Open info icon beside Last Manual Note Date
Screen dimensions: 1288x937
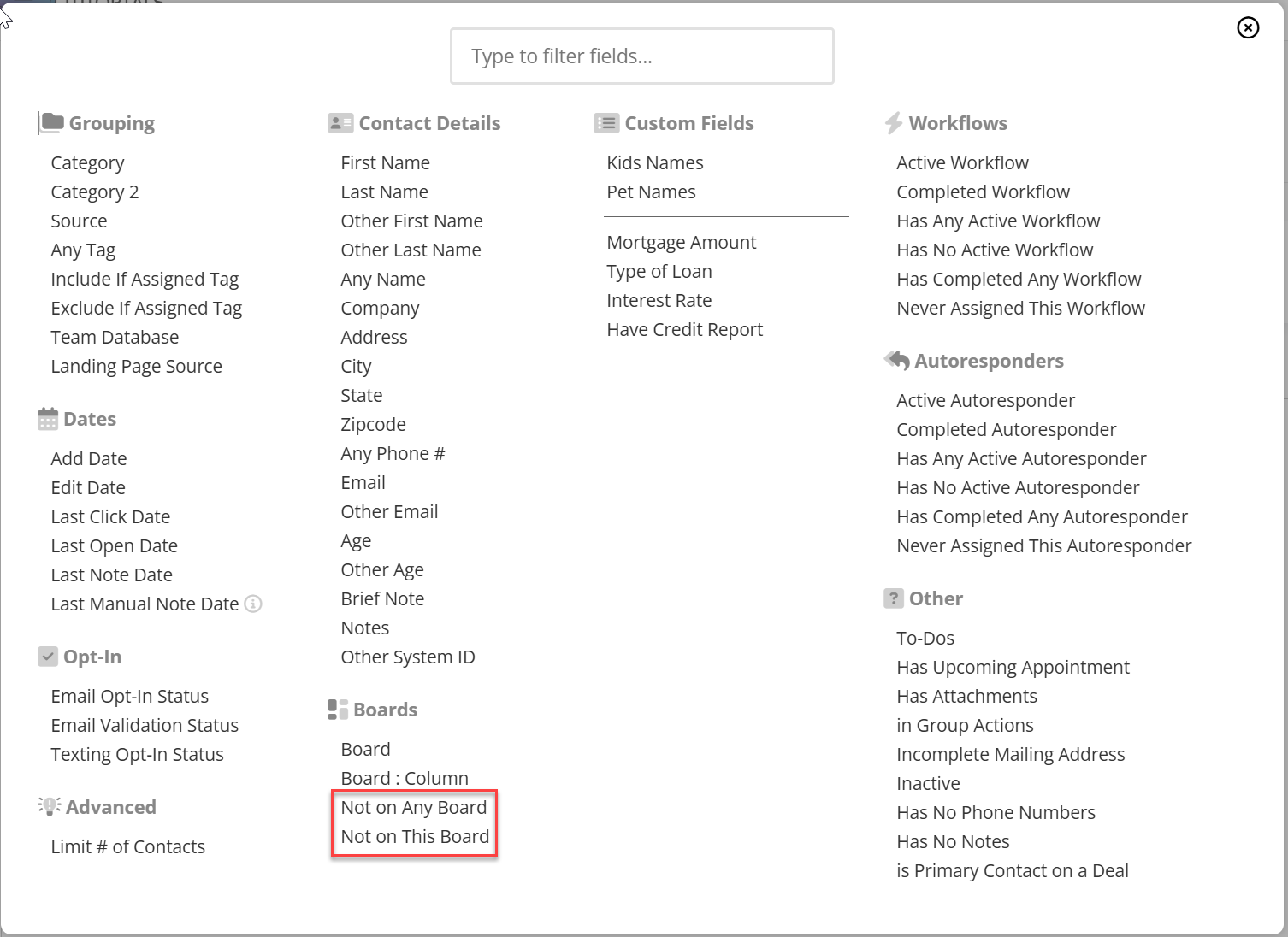point(253,604)
